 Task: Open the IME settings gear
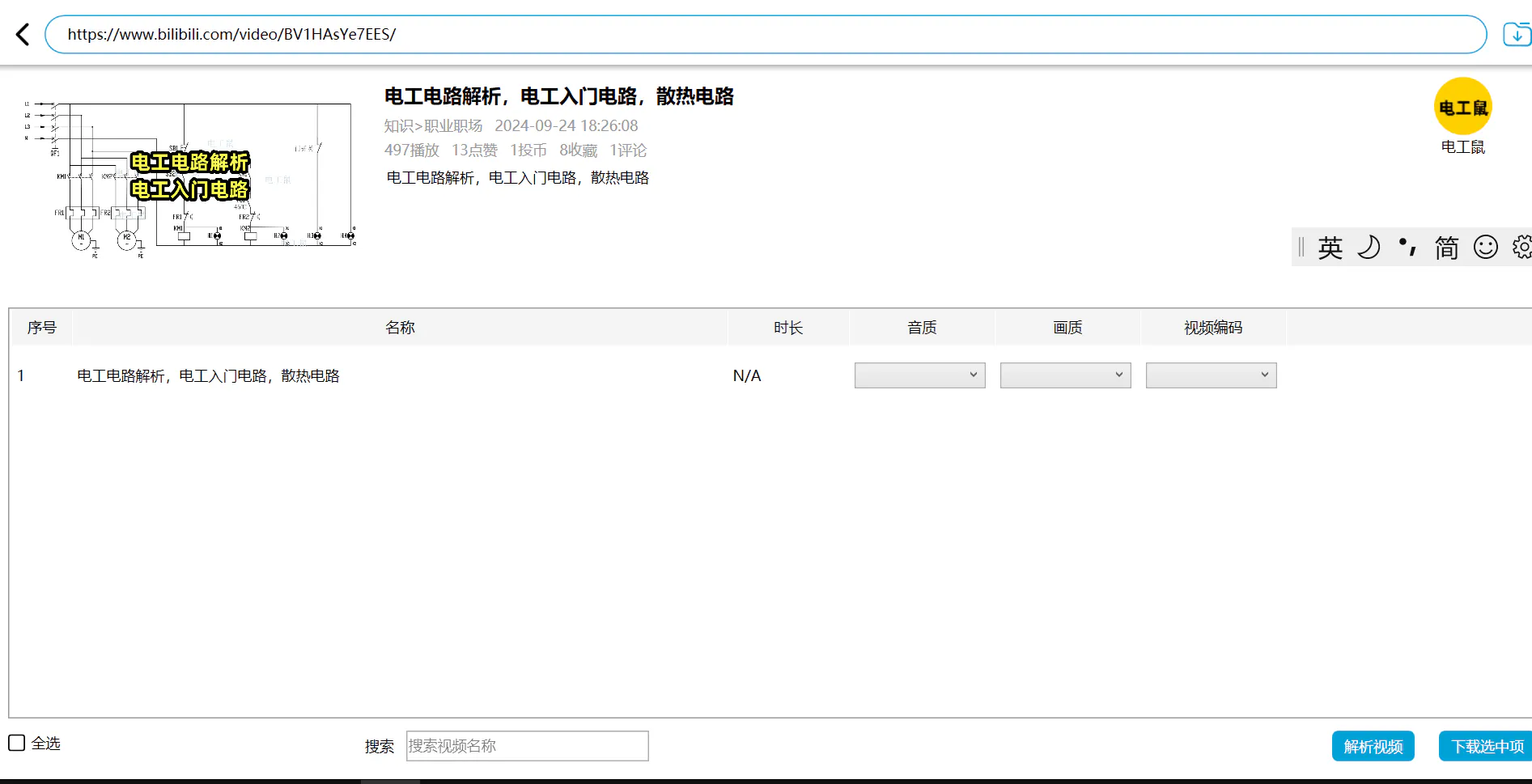[x=1521, y=248]
